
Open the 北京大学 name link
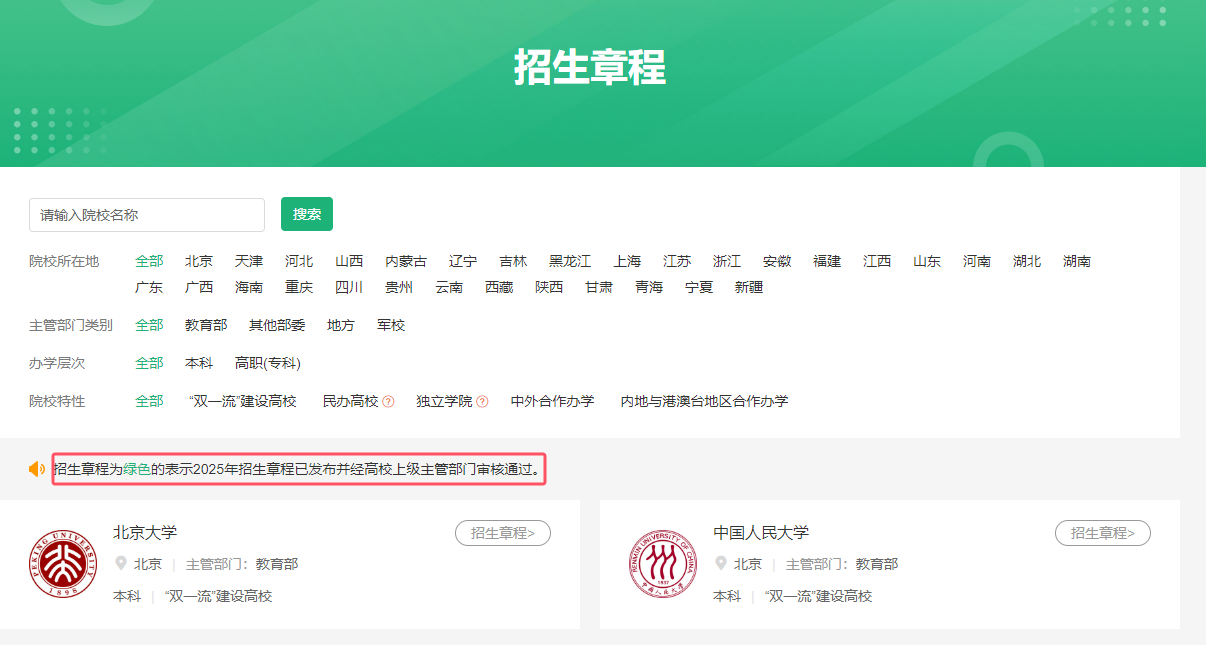click(145, 532)
